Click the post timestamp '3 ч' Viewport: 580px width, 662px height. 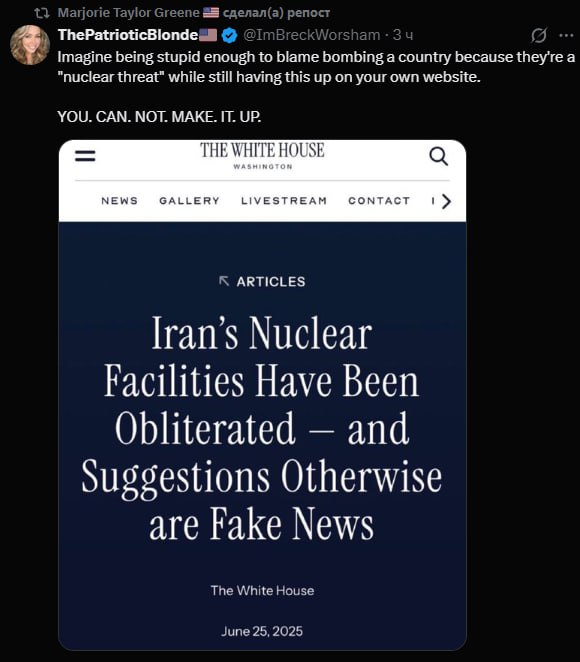(x=403, y=35)
